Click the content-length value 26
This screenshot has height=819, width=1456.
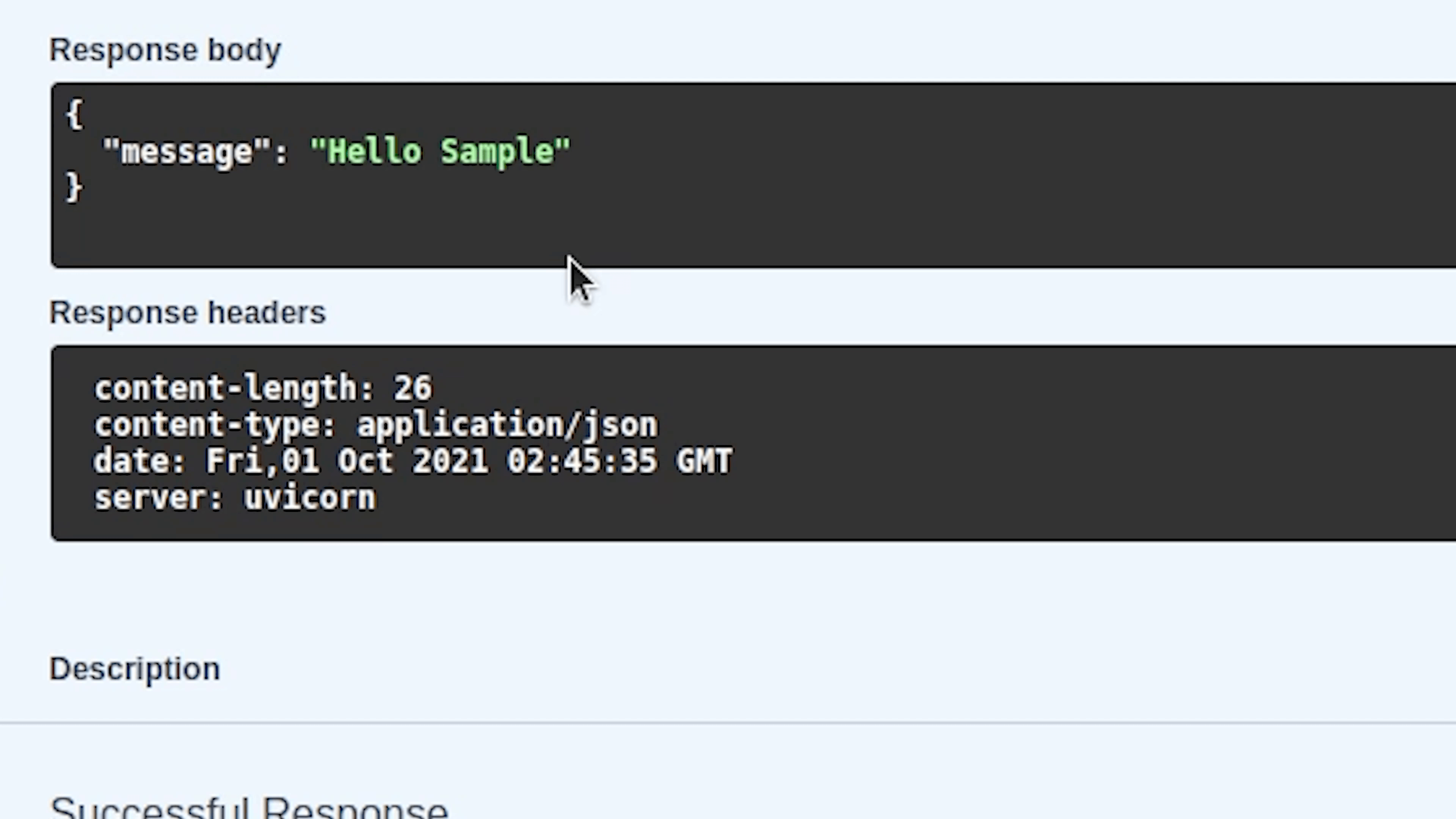413,389
